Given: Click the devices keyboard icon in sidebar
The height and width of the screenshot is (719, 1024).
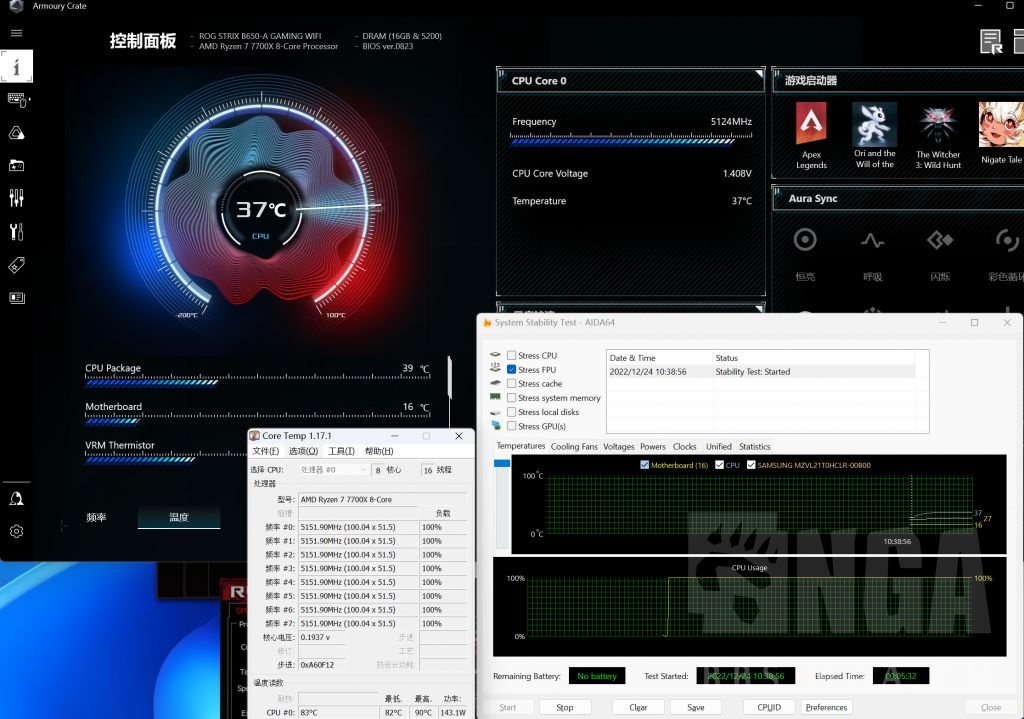Looking at the screenshot, I should pyautogui.click(x=17, y=99).
